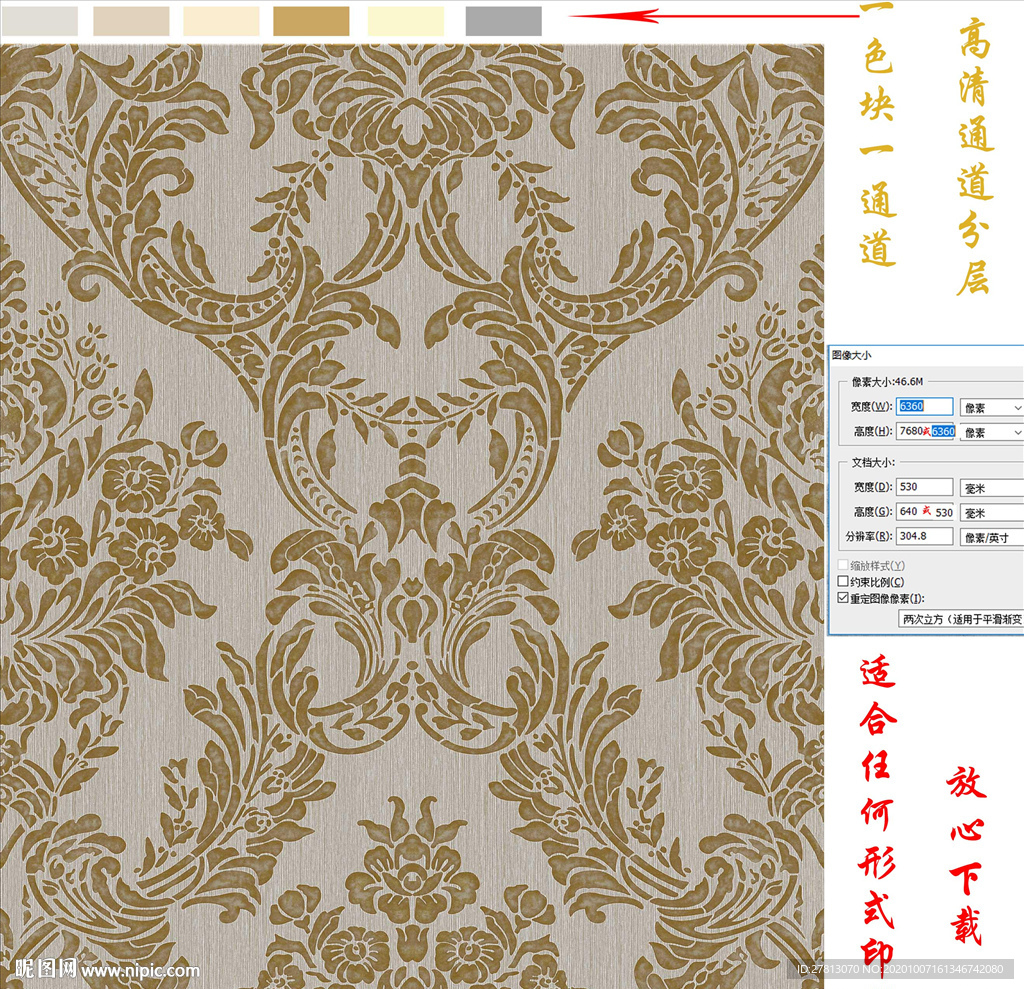
Task: Pick the pale yellow color swatch
Action: [x=406, y=21]
